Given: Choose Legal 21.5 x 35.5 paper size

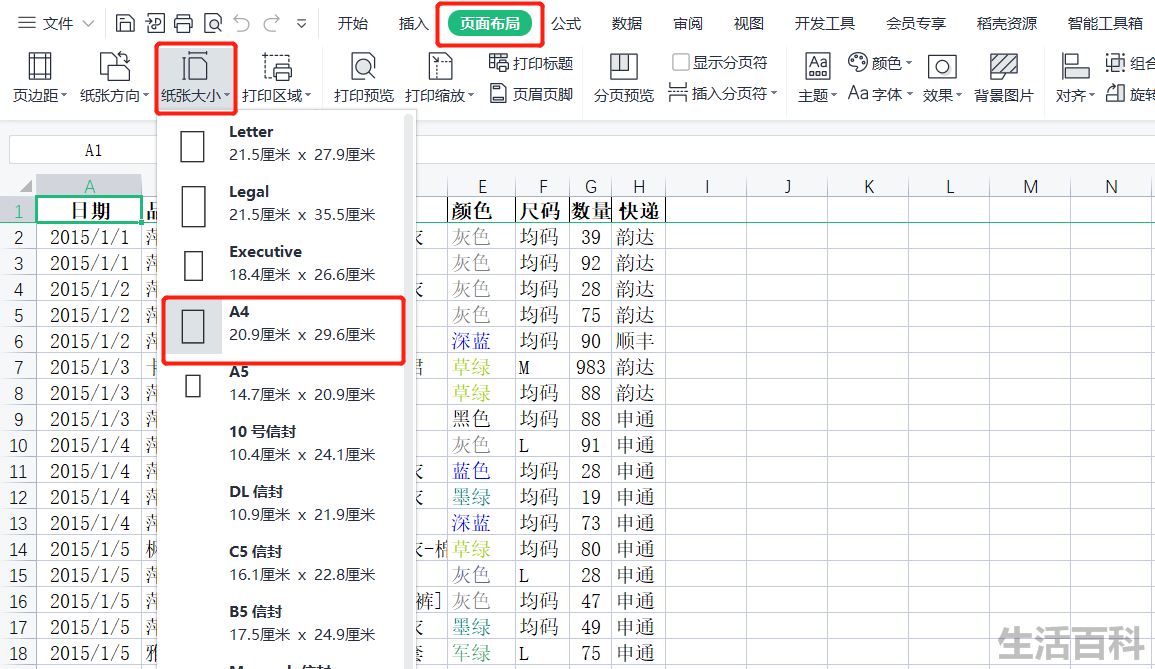Looking at the screenshot, I should [284, 203].
